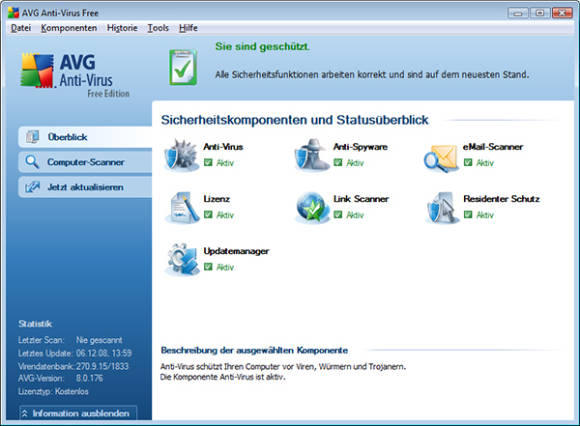
Task: Open the Komponenten menu
Action: (x=69, y=28)
